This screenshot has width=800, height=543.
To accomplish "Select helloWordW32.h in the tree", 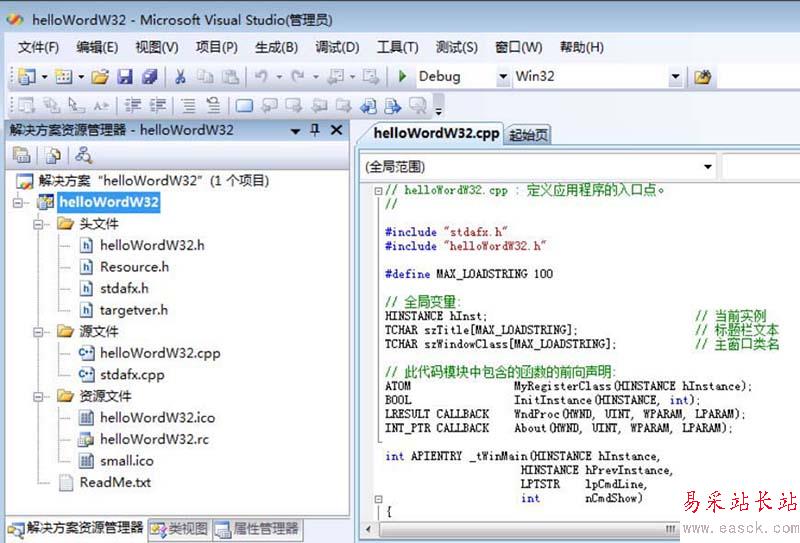I will point(152,245).
